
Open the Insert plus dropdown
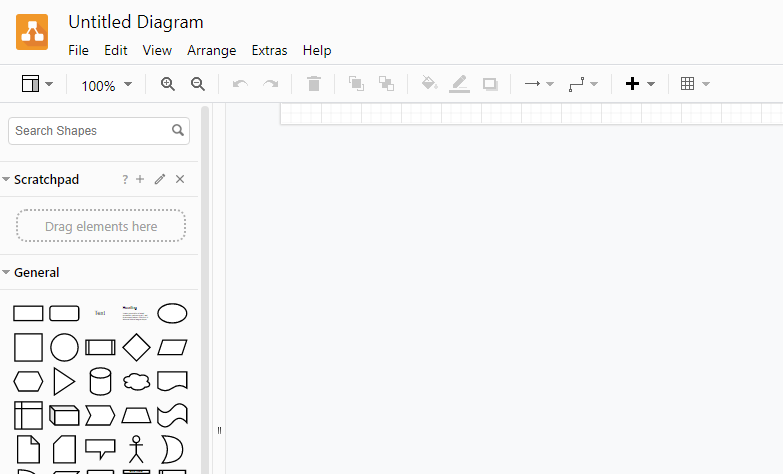[640, 84]
